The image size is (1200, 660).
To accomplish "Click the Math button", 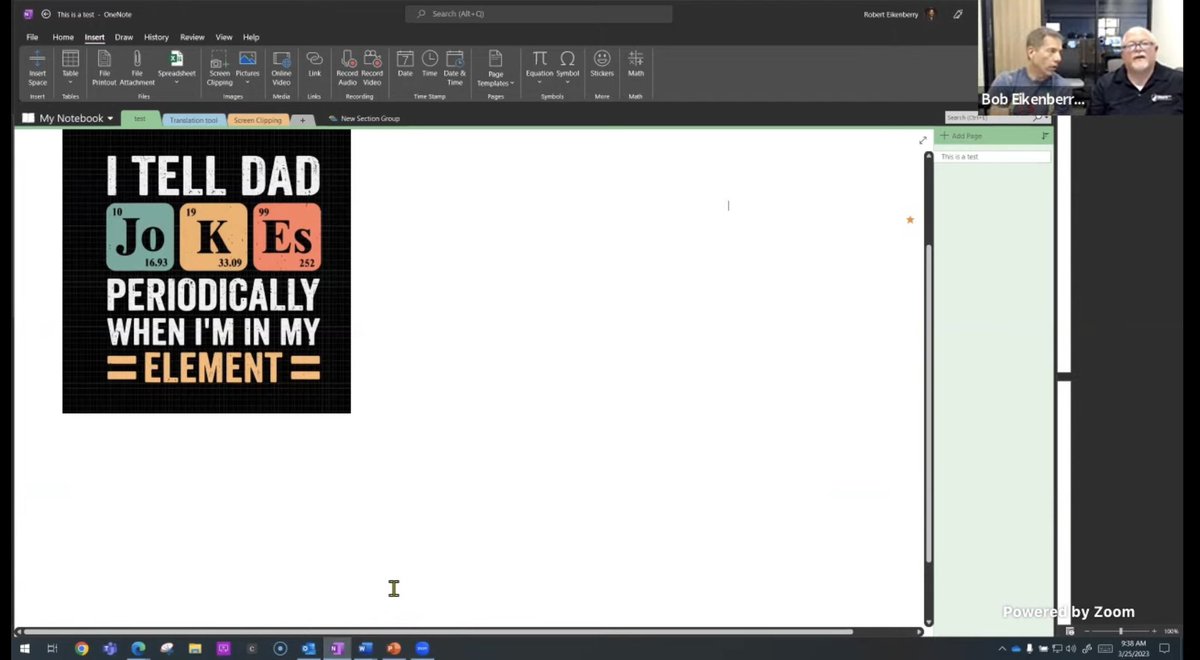I will (x=636, y=64).
